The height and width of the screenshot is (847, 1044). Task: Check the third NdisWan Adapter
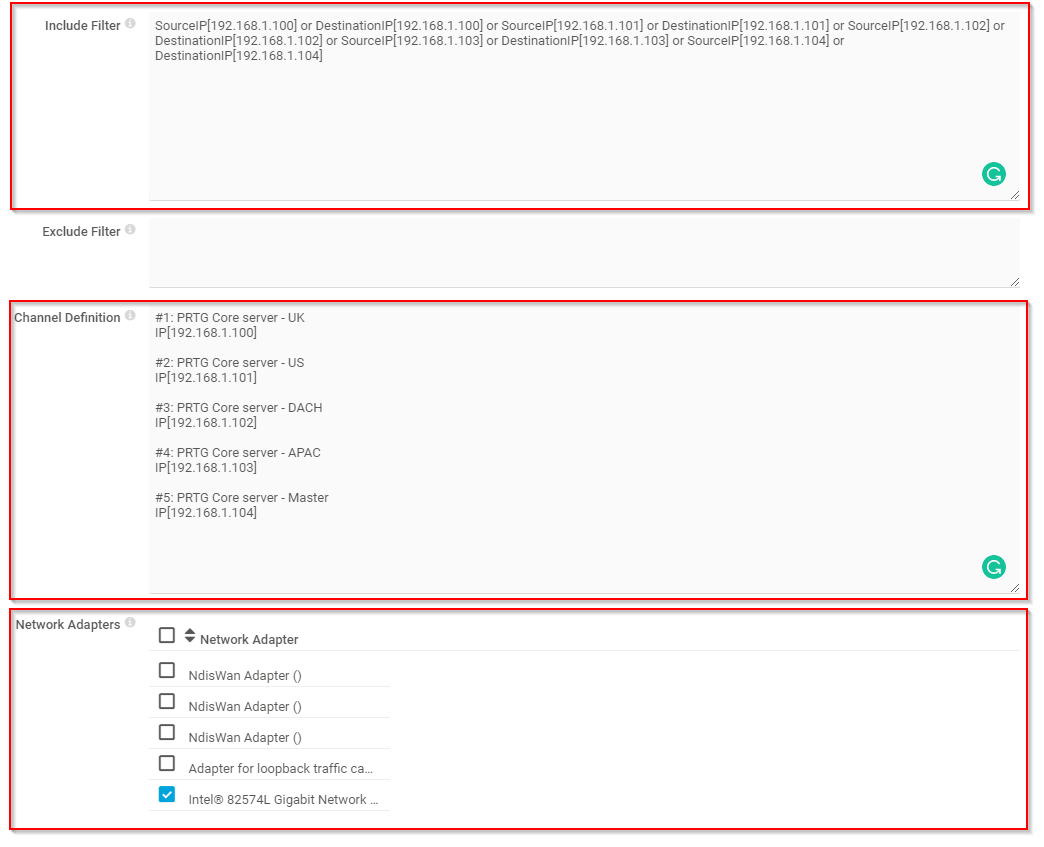coord(166,732)
